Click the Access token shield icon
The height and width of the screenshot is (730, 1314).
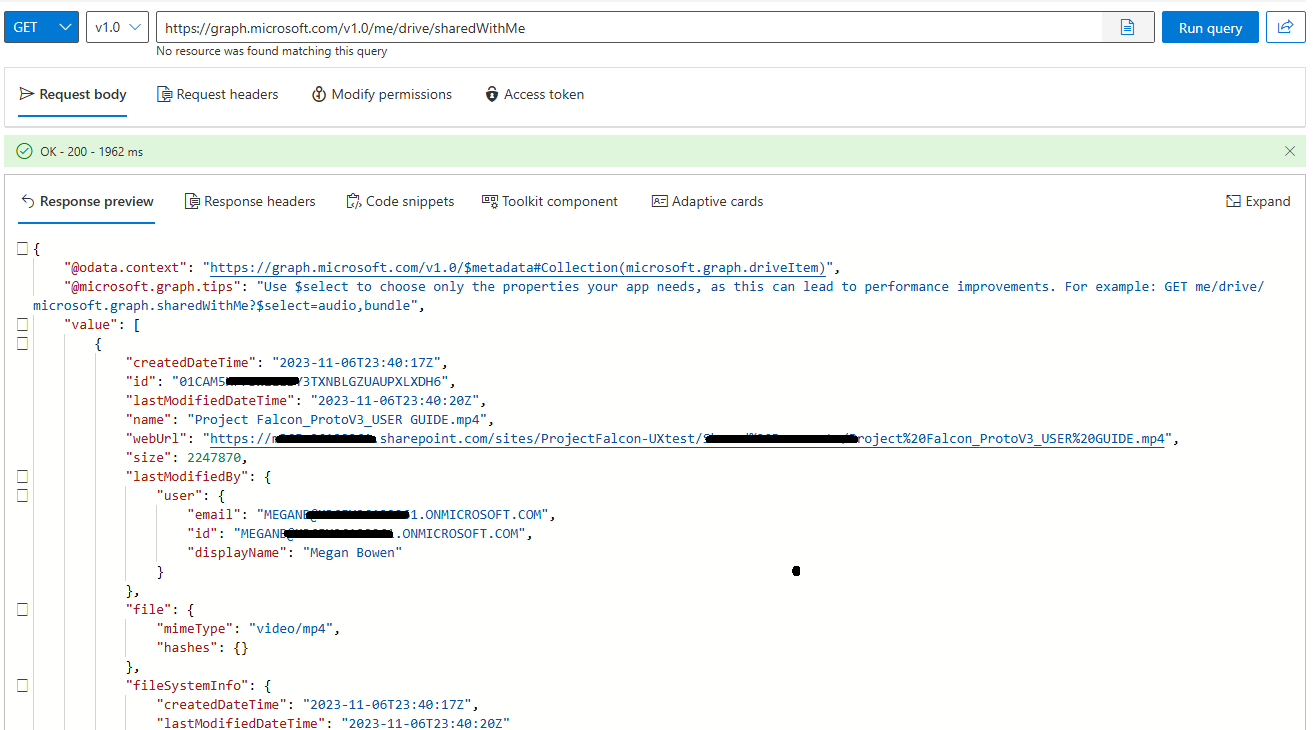(x=492, y=94)
